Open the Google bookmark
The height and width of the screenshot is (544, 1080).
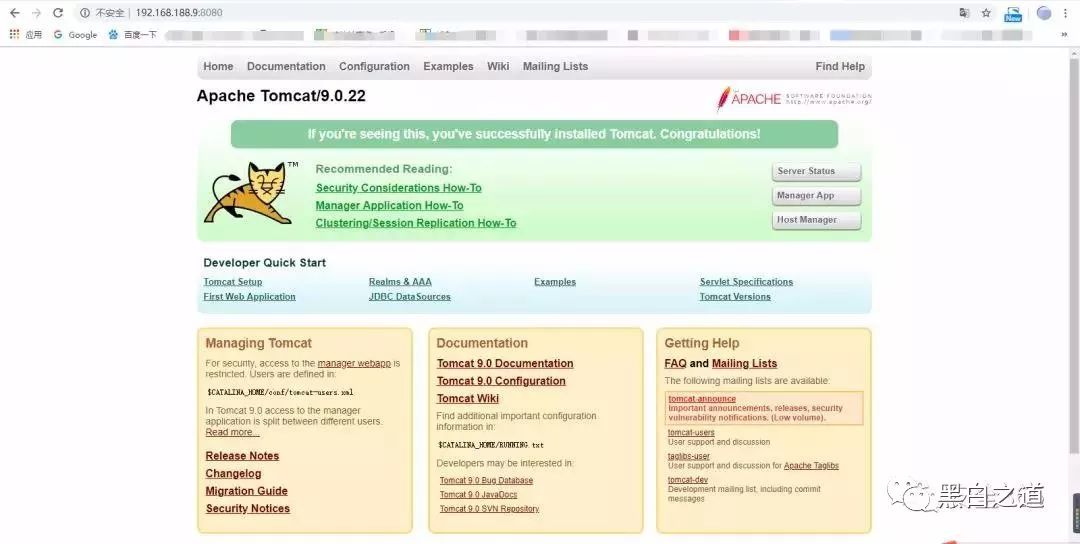[76, 34]
